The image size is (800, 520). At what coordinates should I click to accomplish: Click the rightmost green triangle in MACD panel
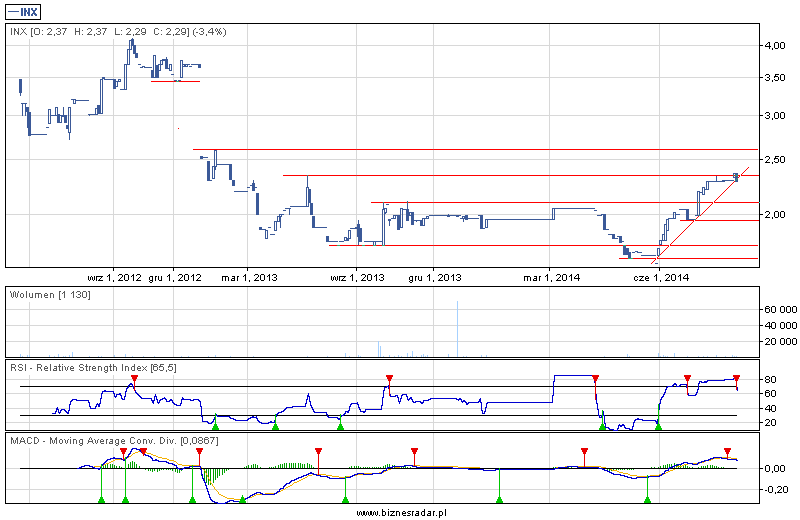tap(647, 497)
